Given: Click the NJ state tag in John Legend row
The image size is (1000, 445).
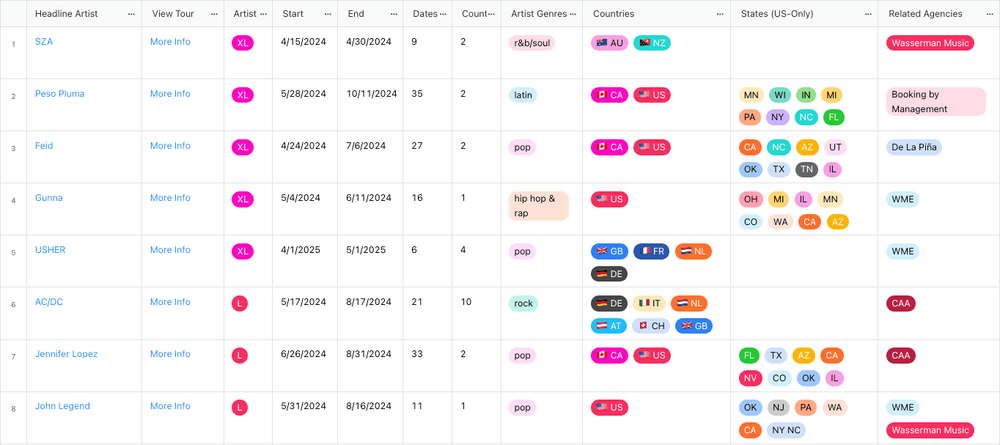Looking at the screenshot, I should pyautogui.click(x=778, y=407).
